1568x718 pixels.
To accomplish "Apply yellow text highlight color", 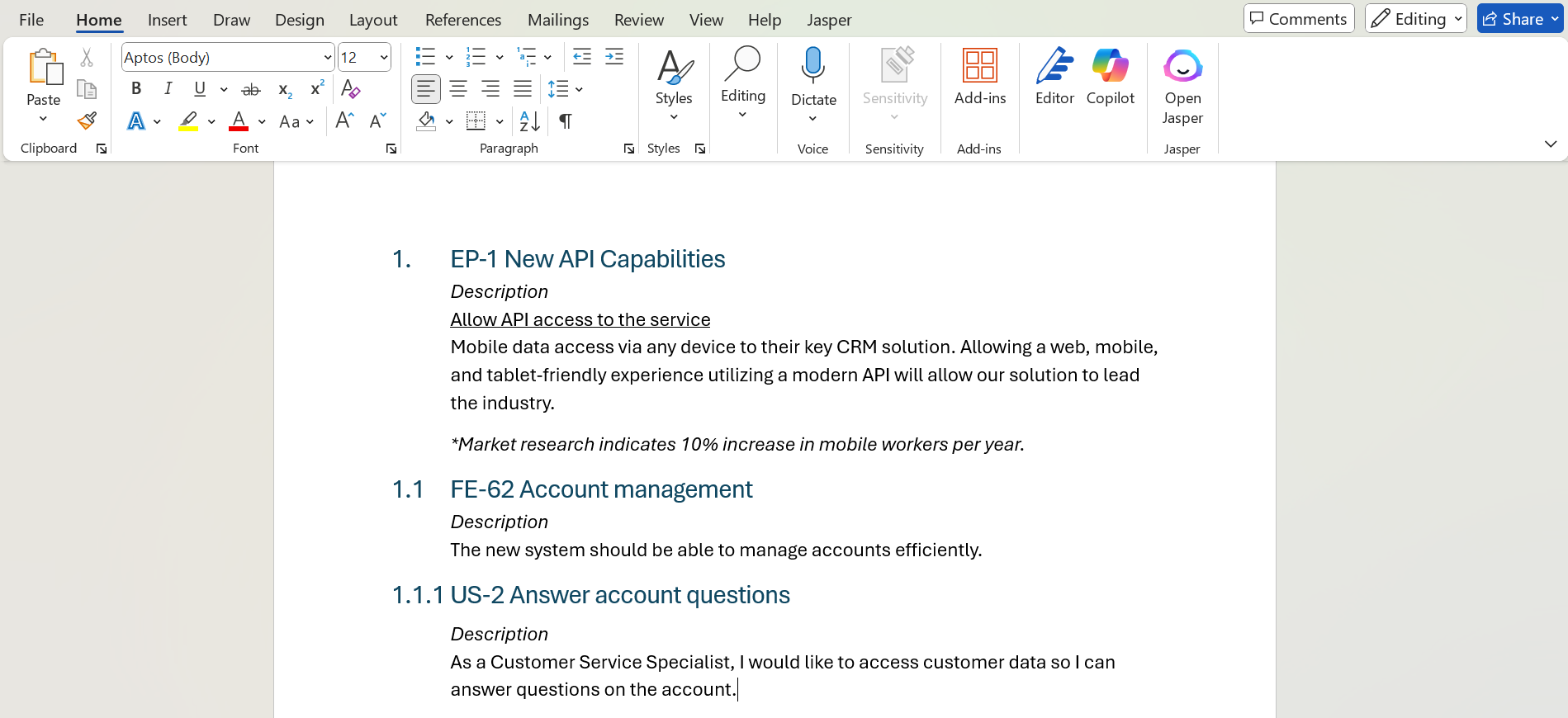I will [188, 121].
